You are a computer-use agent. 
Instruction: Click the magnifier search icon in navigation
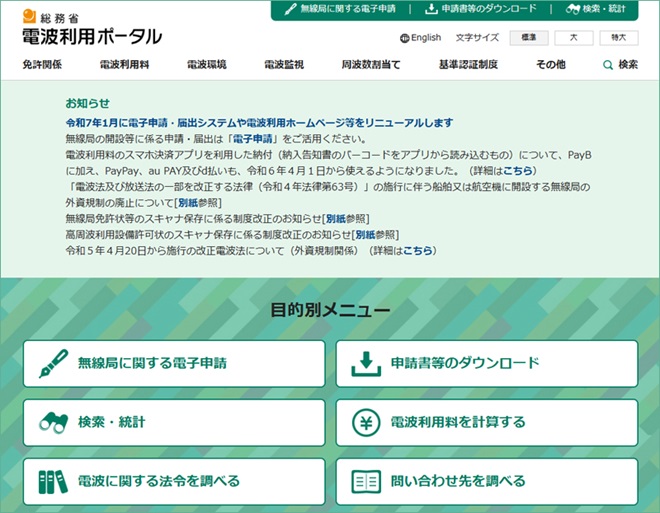608,65
